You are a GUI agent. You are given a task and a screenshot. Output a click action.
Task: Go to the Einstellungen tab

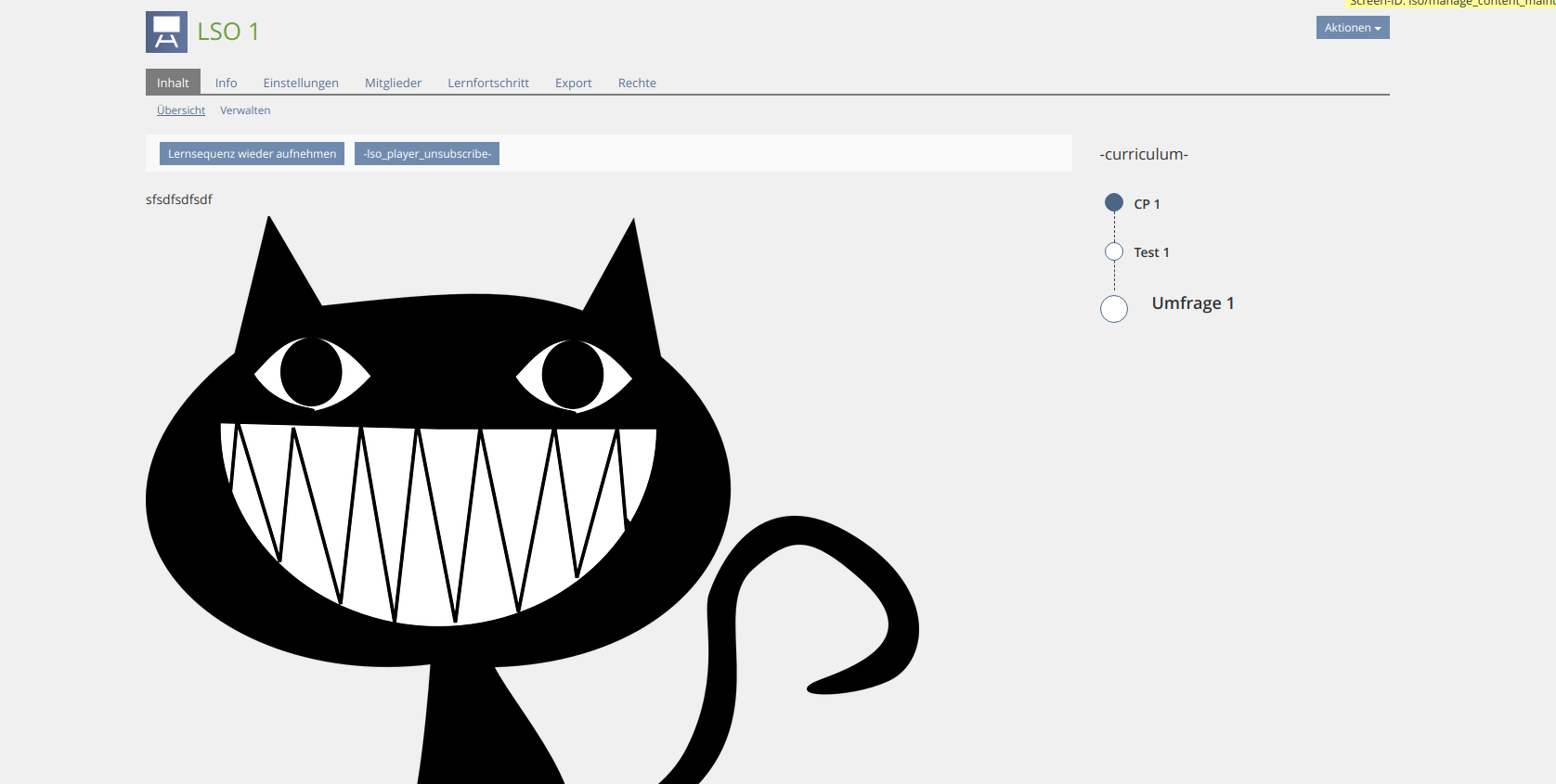[x=301, y=83]
